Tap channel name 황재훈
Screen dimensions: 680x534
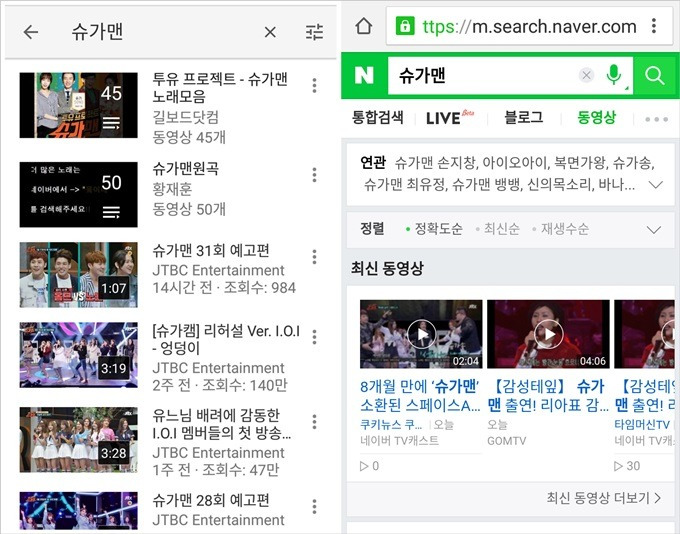pos(172,189)
